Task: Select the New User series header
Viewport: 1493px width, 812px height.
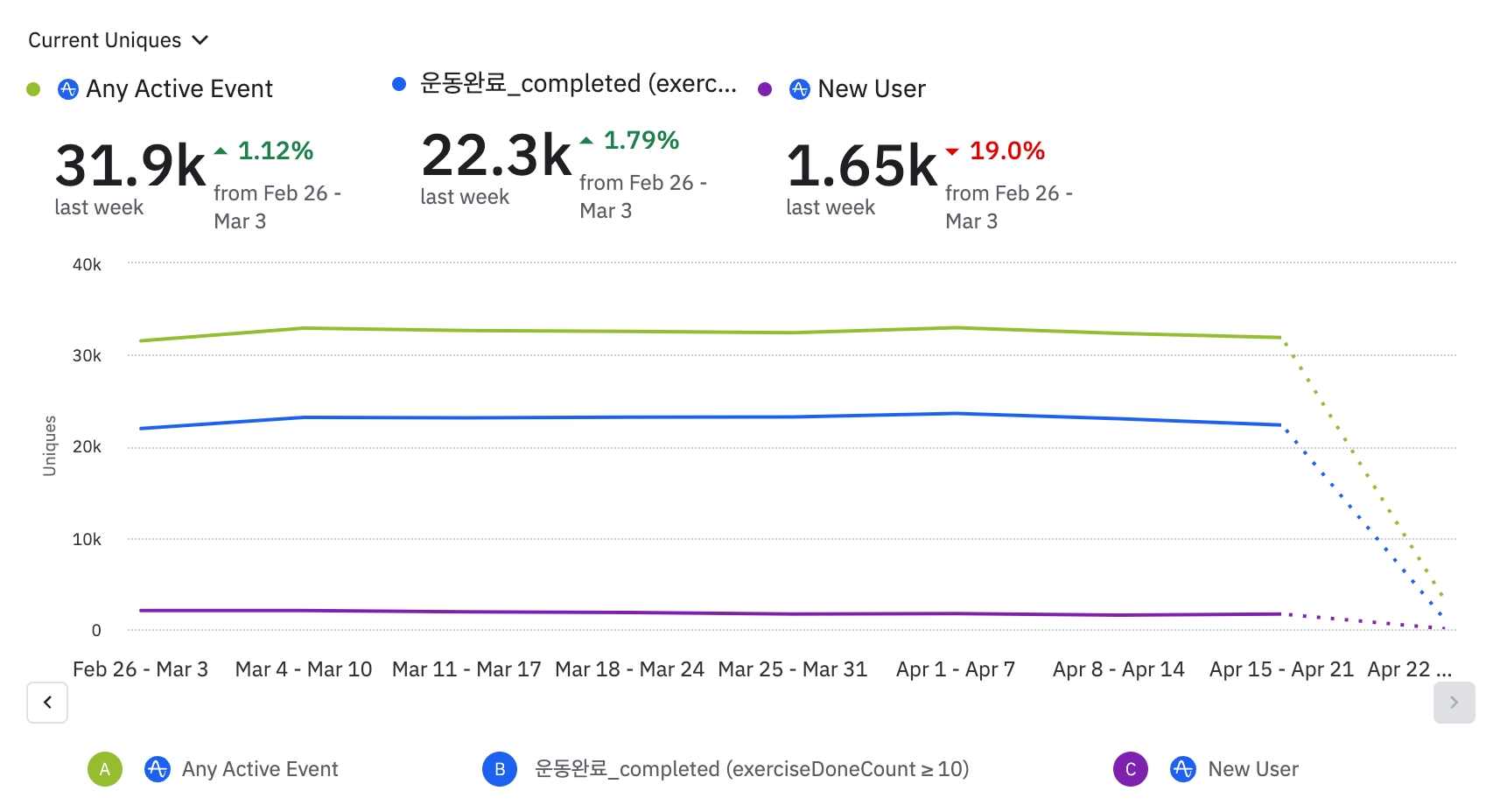Action: tap(872, 89)
